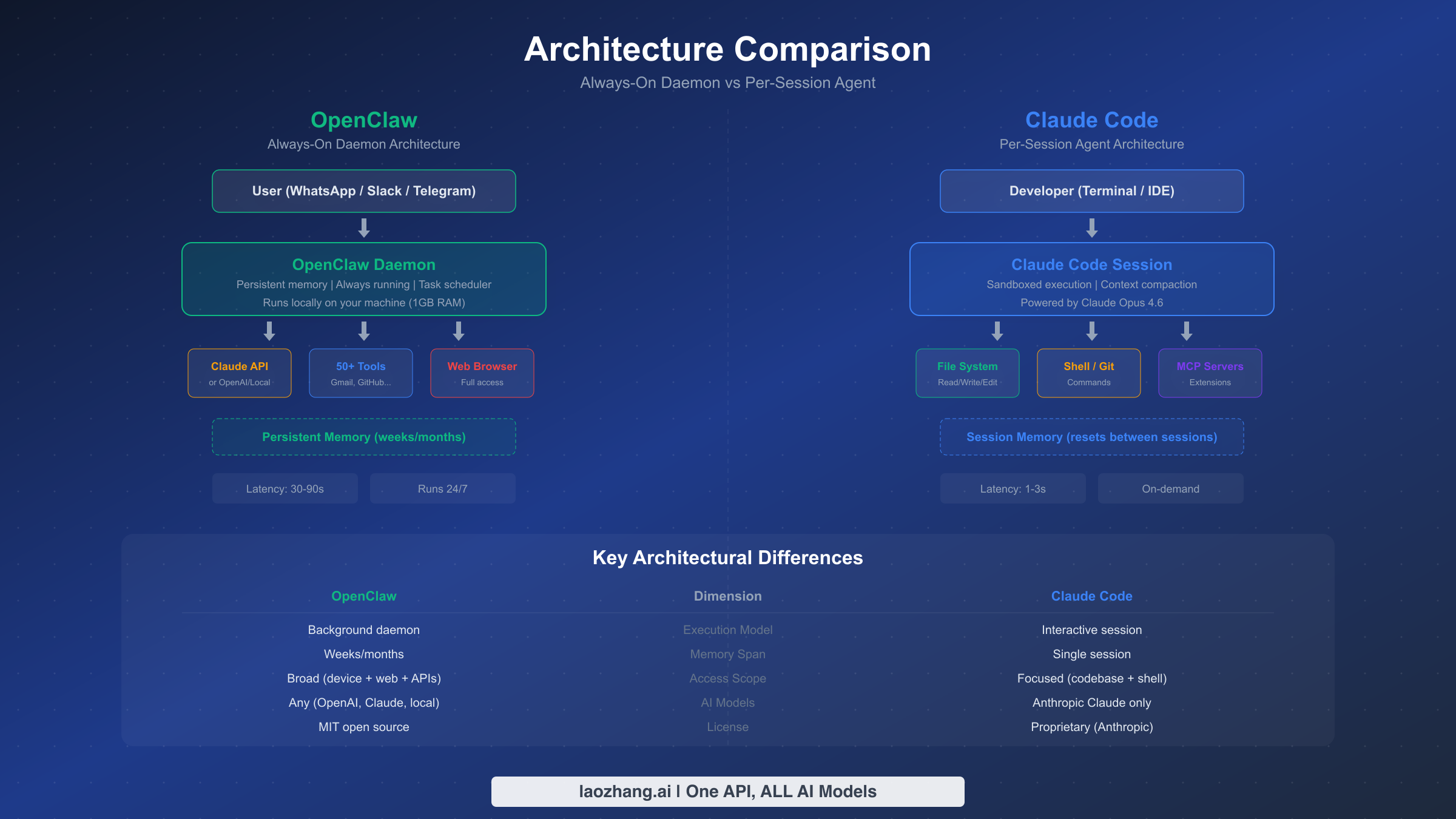Click the Latency: 1-3s badge
This screenshot has width=1456, height=819.
pos(1013,488)
